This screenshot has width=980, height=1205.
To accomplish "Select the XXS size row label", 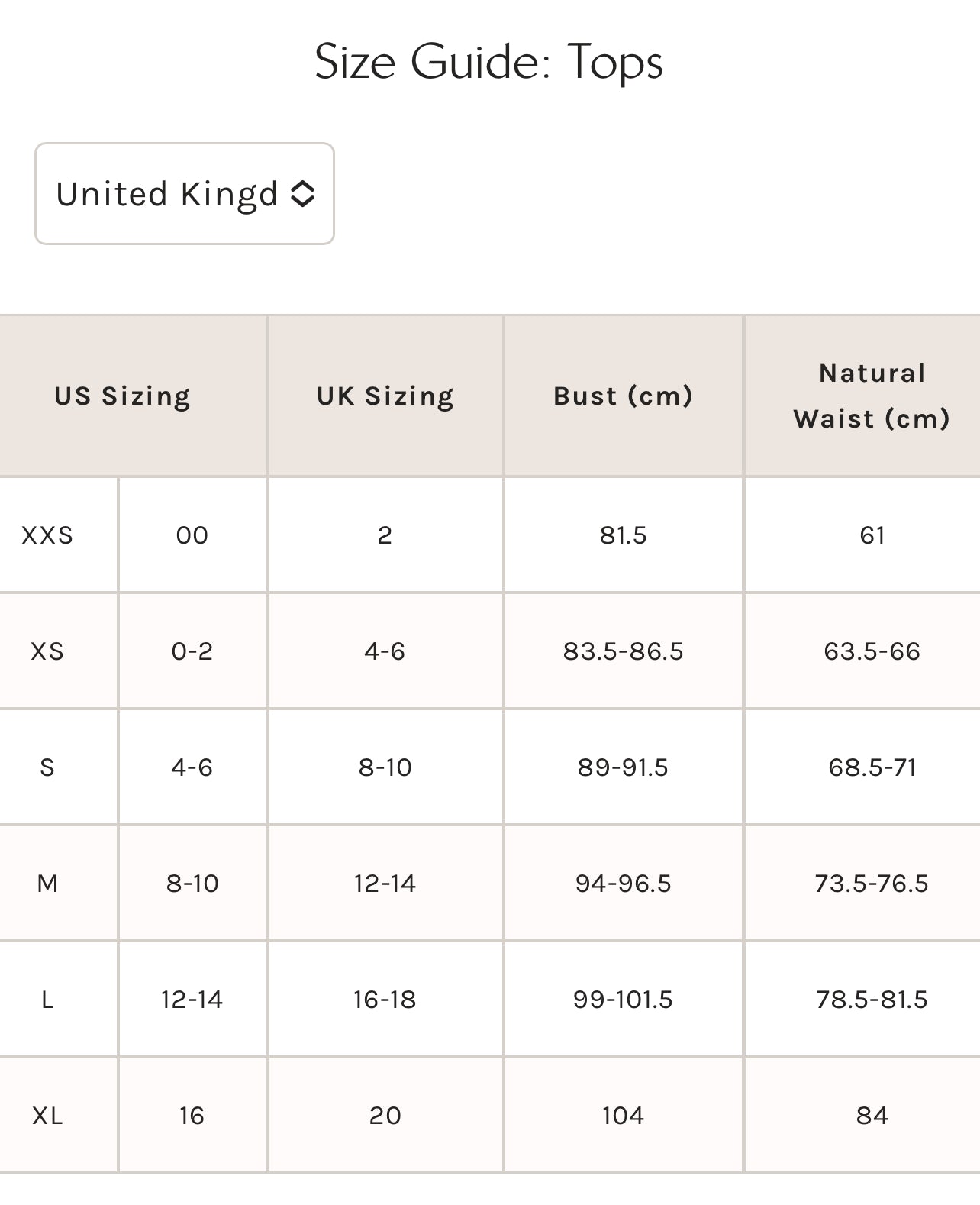I will pyautogui.click(x=47, y=535).
